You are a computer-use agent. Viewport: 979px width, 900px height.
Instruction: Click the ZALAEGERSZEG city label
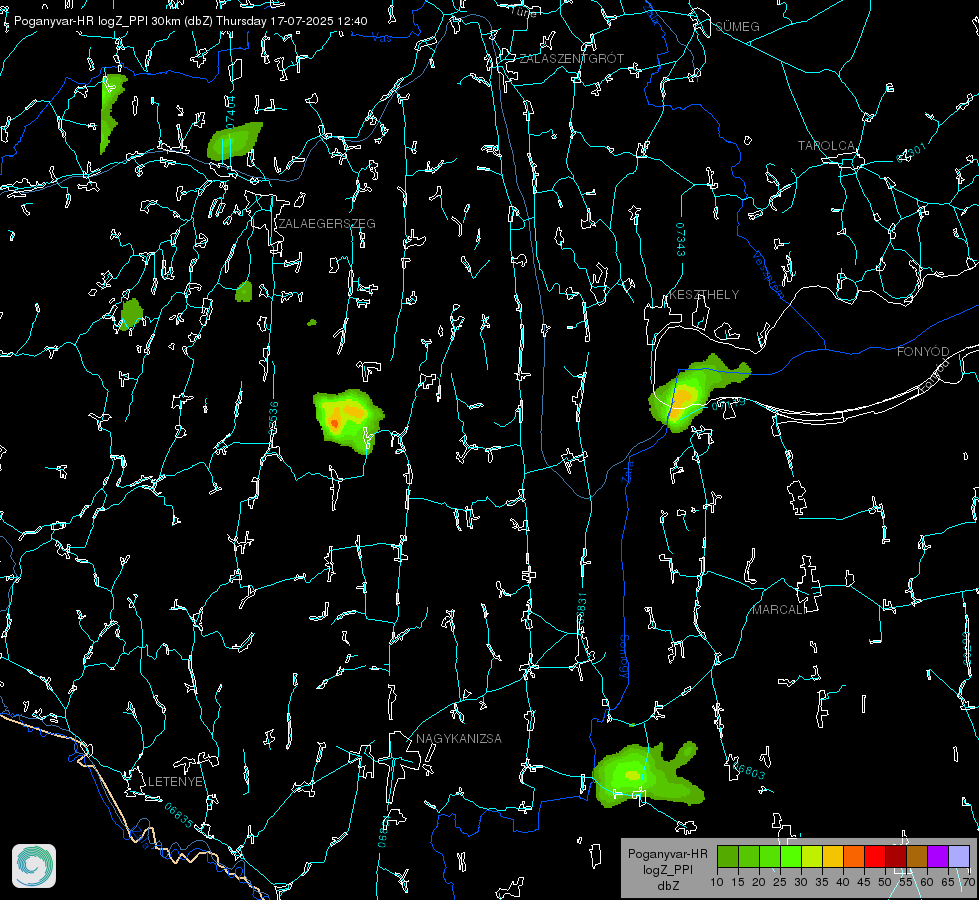tap(327, 224)
